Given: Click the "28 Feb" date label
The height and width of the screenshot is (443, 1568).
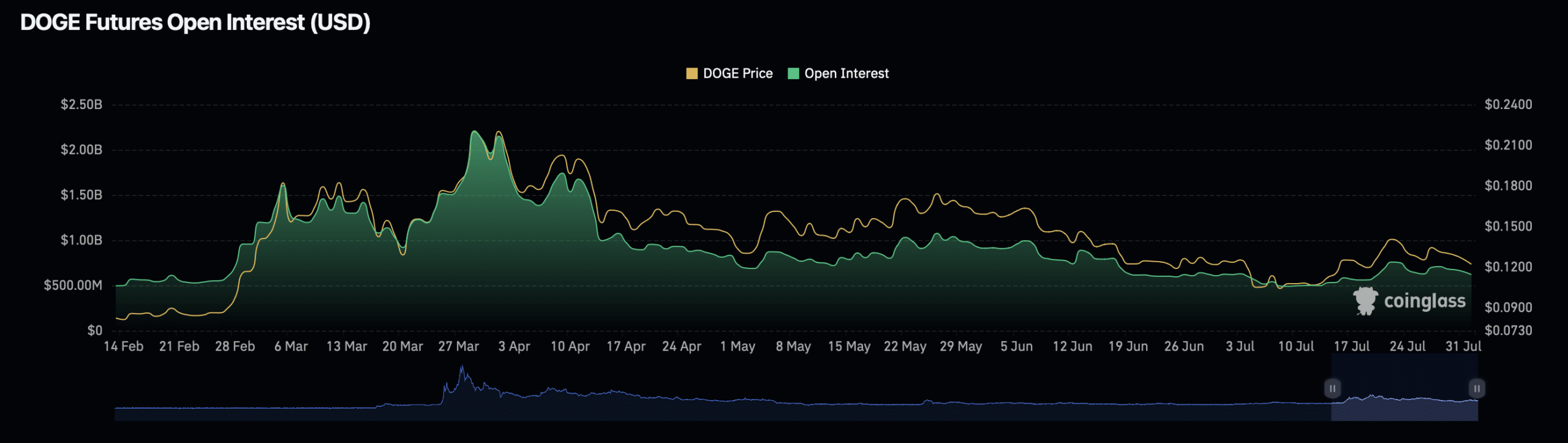Looking at the screenshot, I should [235, 347].
